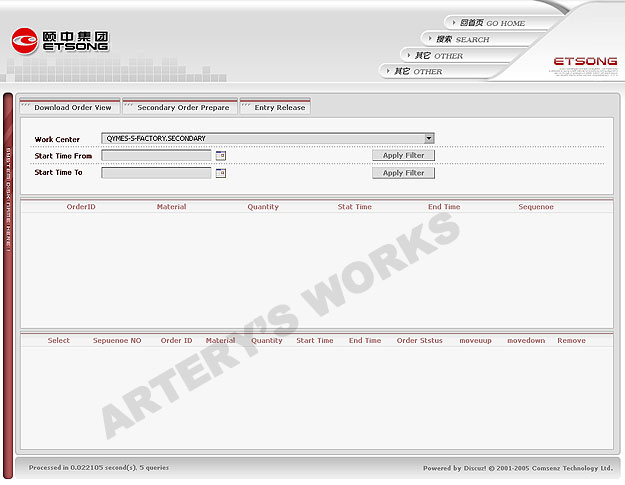Open calendar picker for Start Time To
This screenshot has height=485, width=625.
click(x=221, y=173)
